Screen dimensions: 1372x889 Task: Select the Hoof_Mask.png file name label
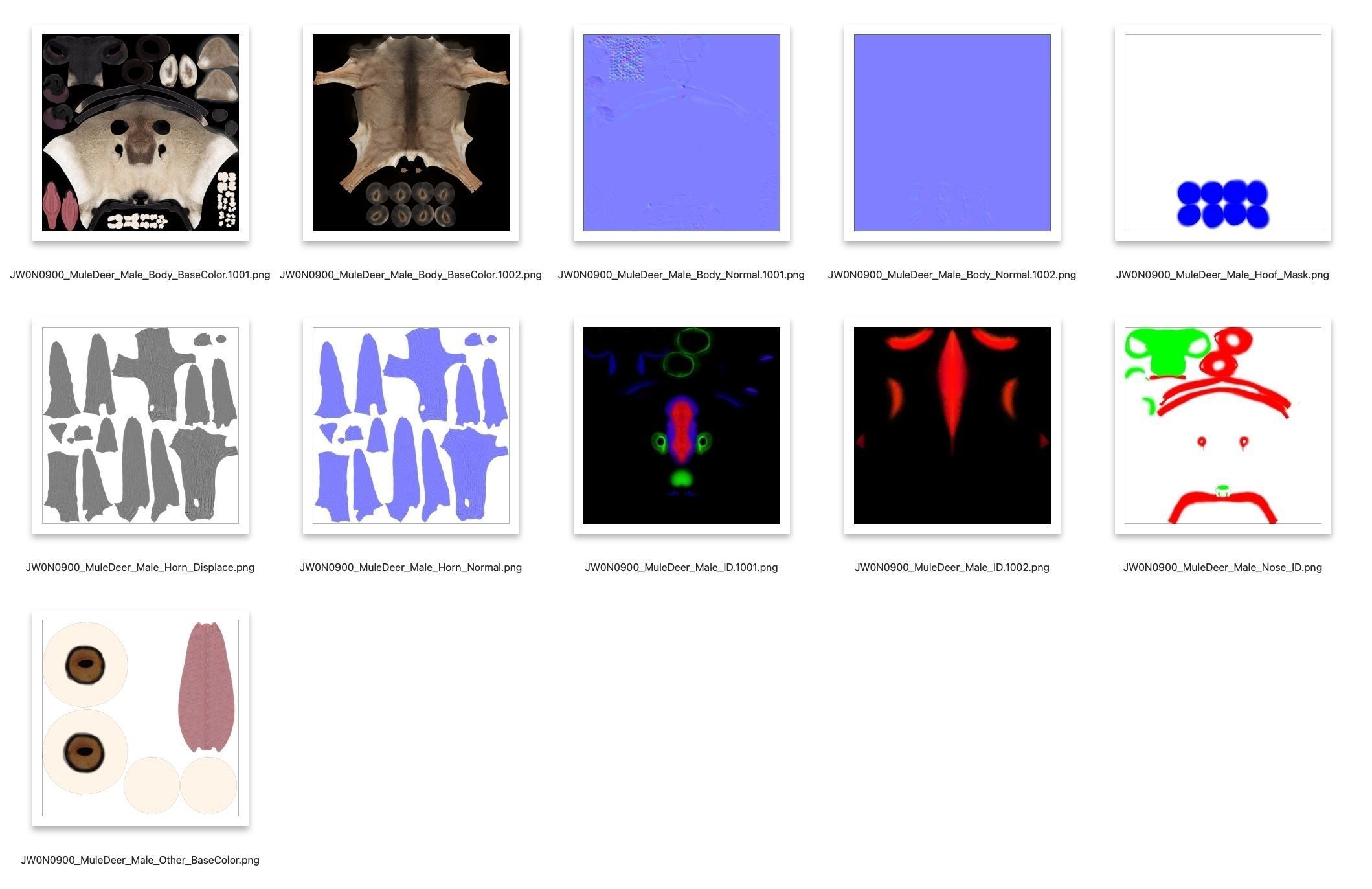pos(1222,275)
